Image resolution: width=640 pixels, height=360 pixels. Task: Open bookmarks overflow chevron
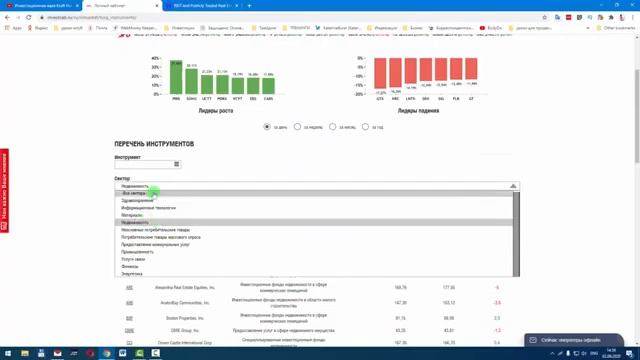[x=588, y=28]
